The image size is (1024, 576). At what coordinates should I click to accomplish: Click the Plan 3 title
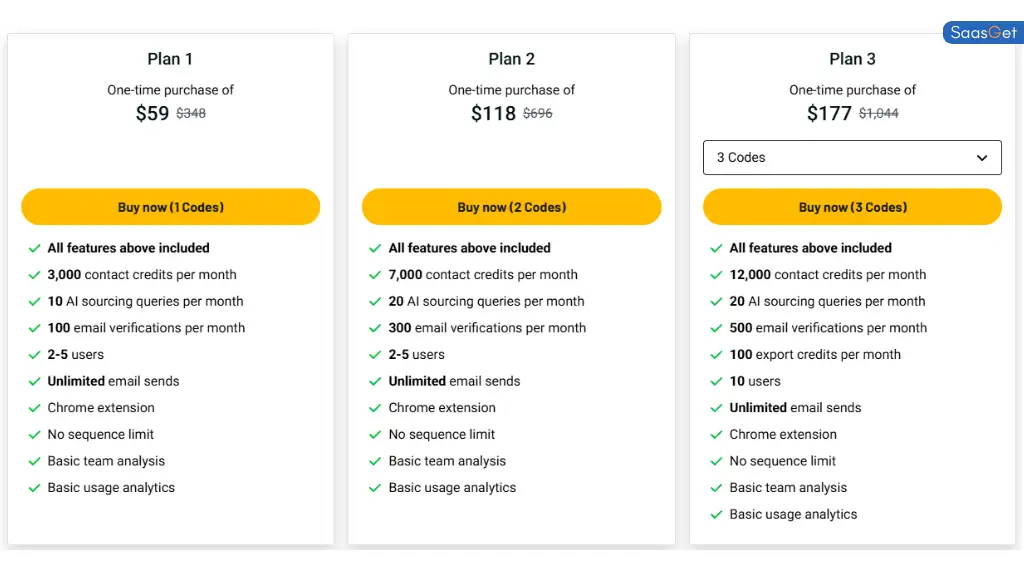(852, 59)
